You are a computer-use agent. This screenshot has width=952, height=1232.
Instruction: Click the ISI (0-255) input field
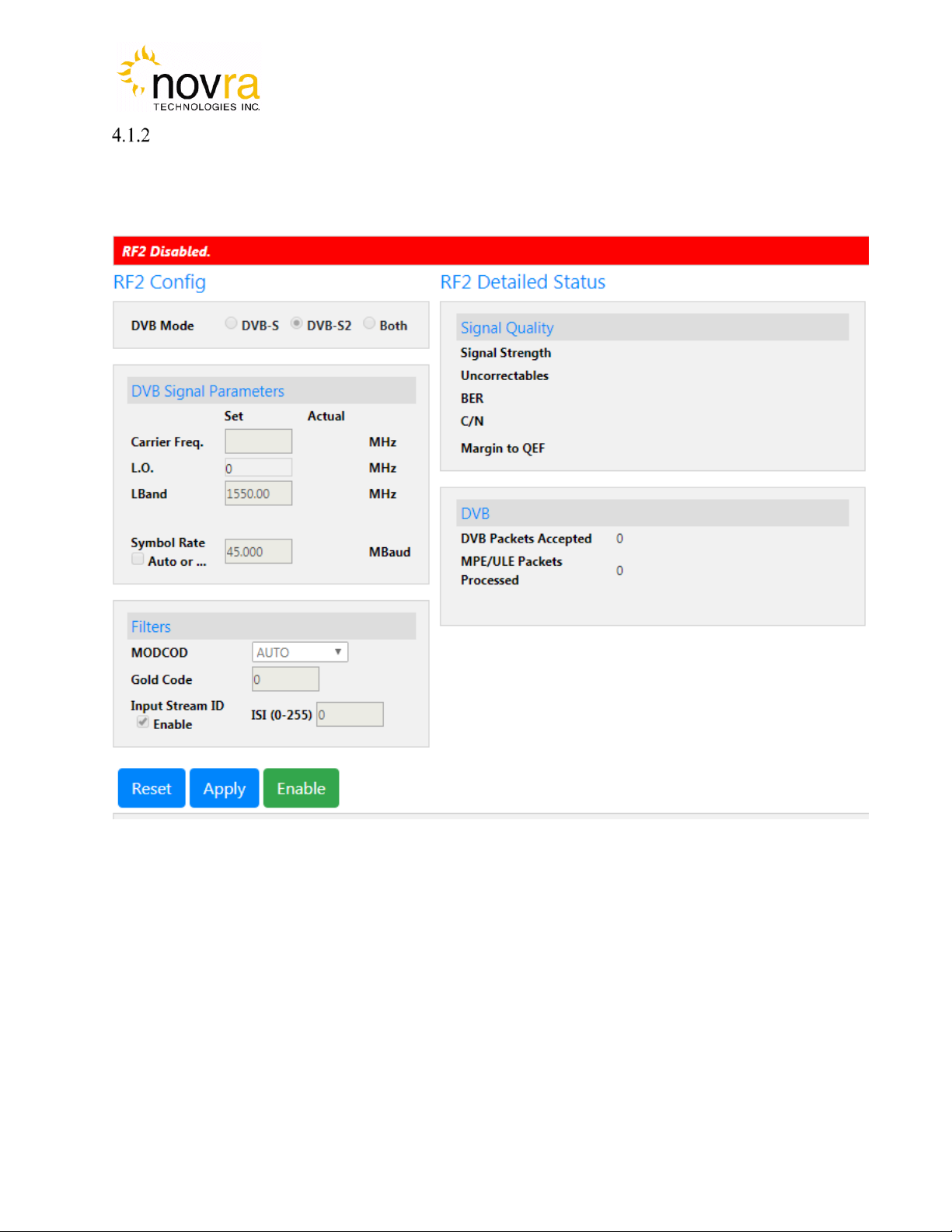tap(350, 714)
